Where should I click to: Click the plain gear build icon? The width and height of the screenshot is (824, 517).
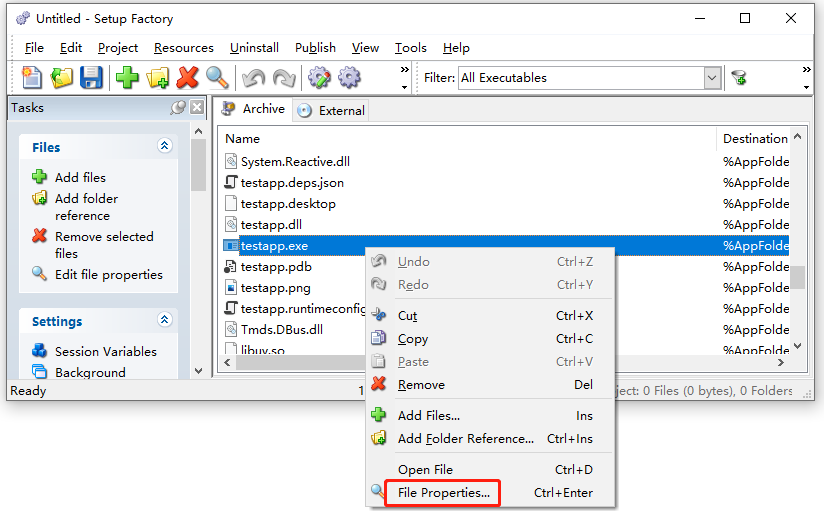[x=349, y=77]
